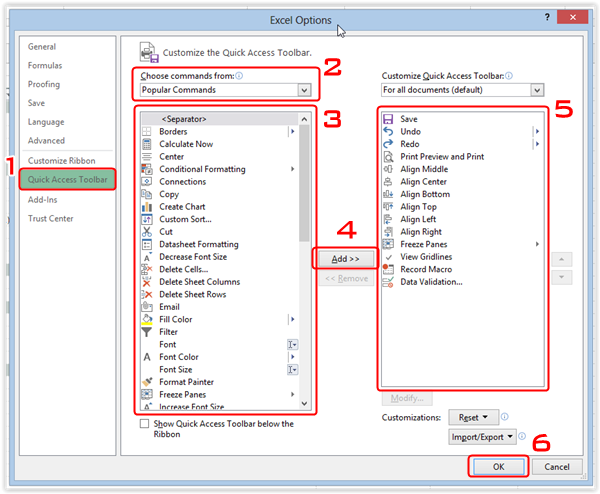Open the Import/Export dropdown
The height and width of the screenshot is (494, 600).
pos(482,437)
